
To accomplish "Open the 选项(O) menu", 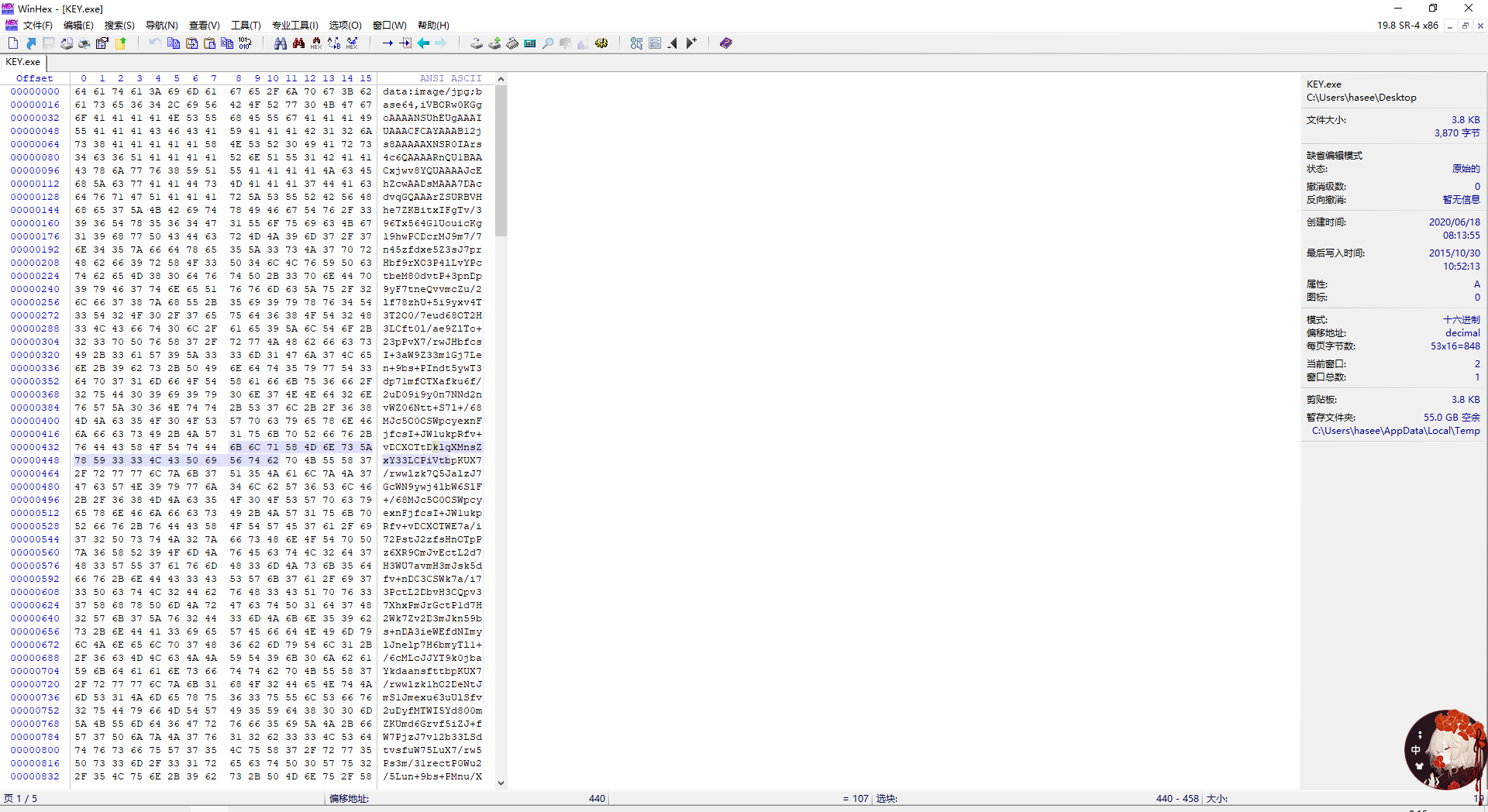I will click(346, 26).
